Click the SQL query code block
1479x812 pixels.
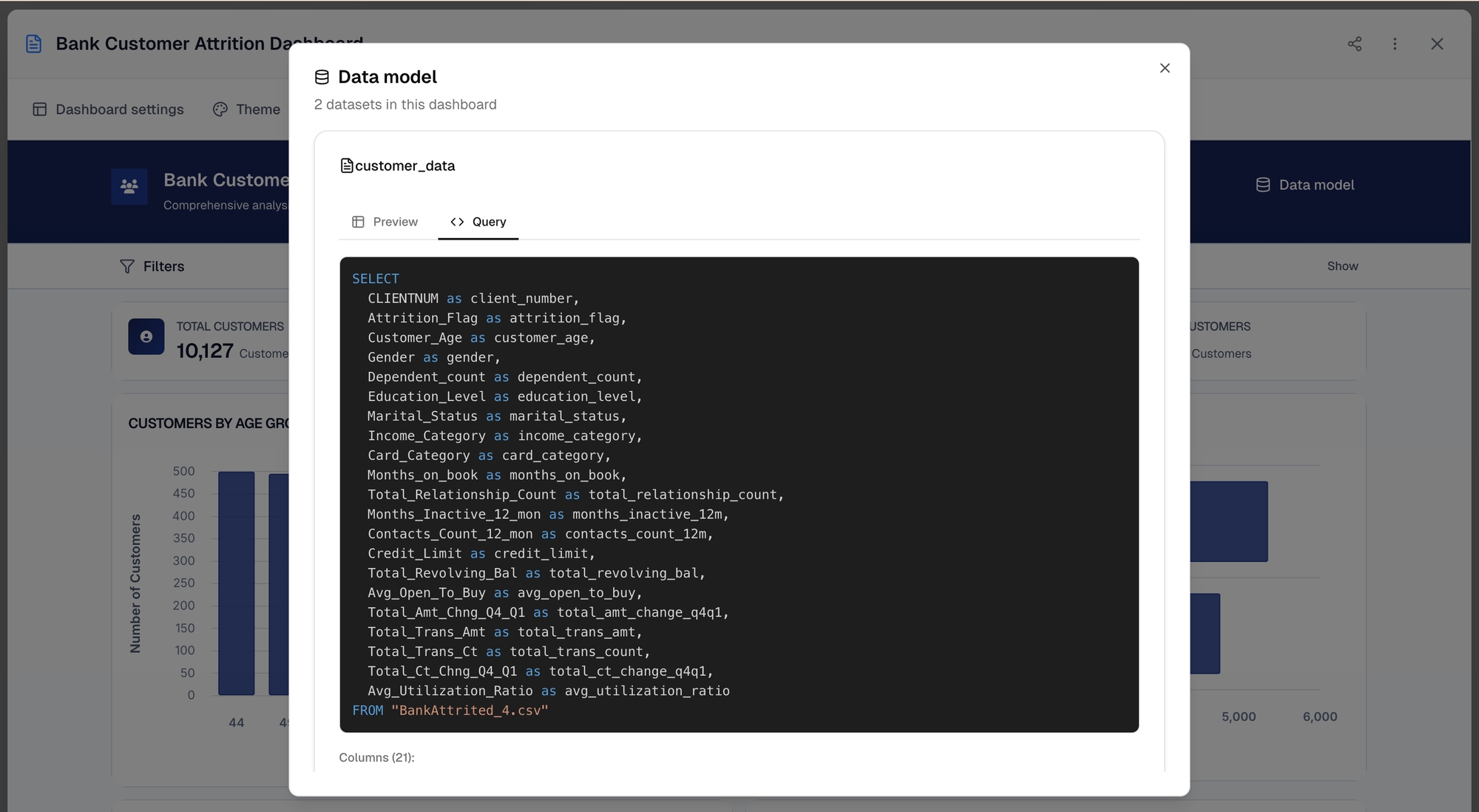(x=739, y=494)
